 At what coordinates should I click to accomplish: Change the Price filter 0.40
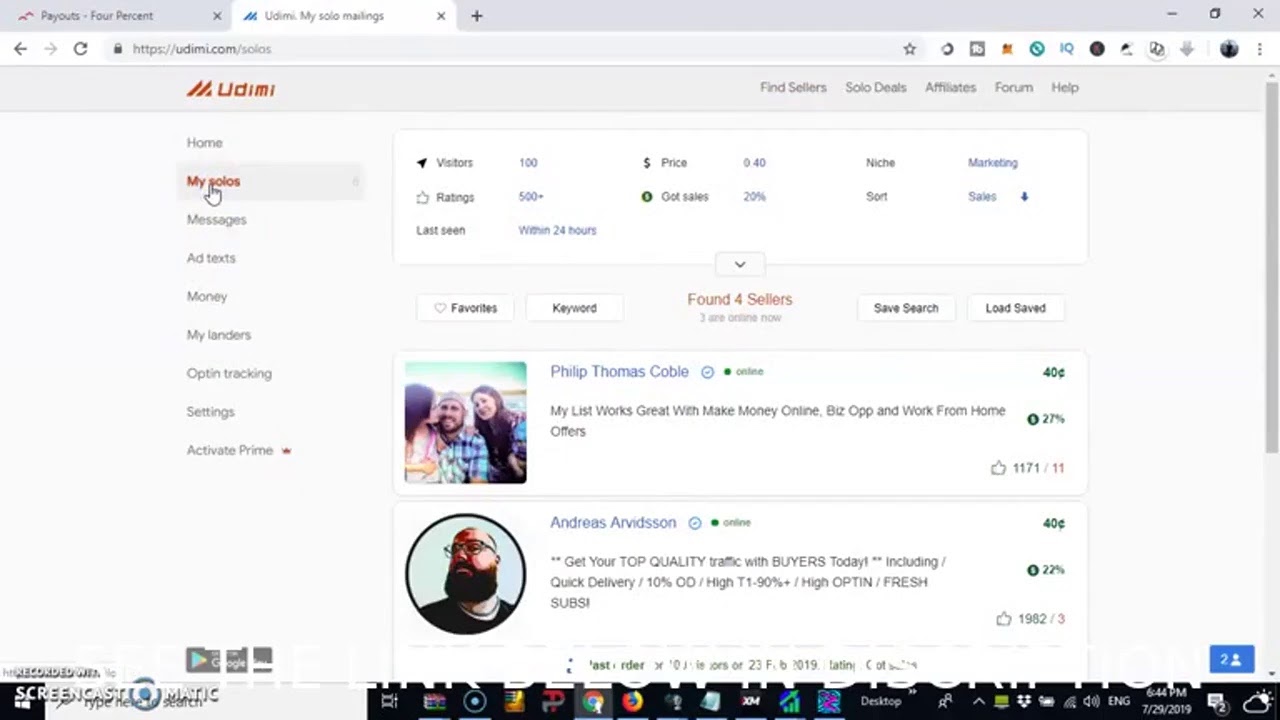754,163
